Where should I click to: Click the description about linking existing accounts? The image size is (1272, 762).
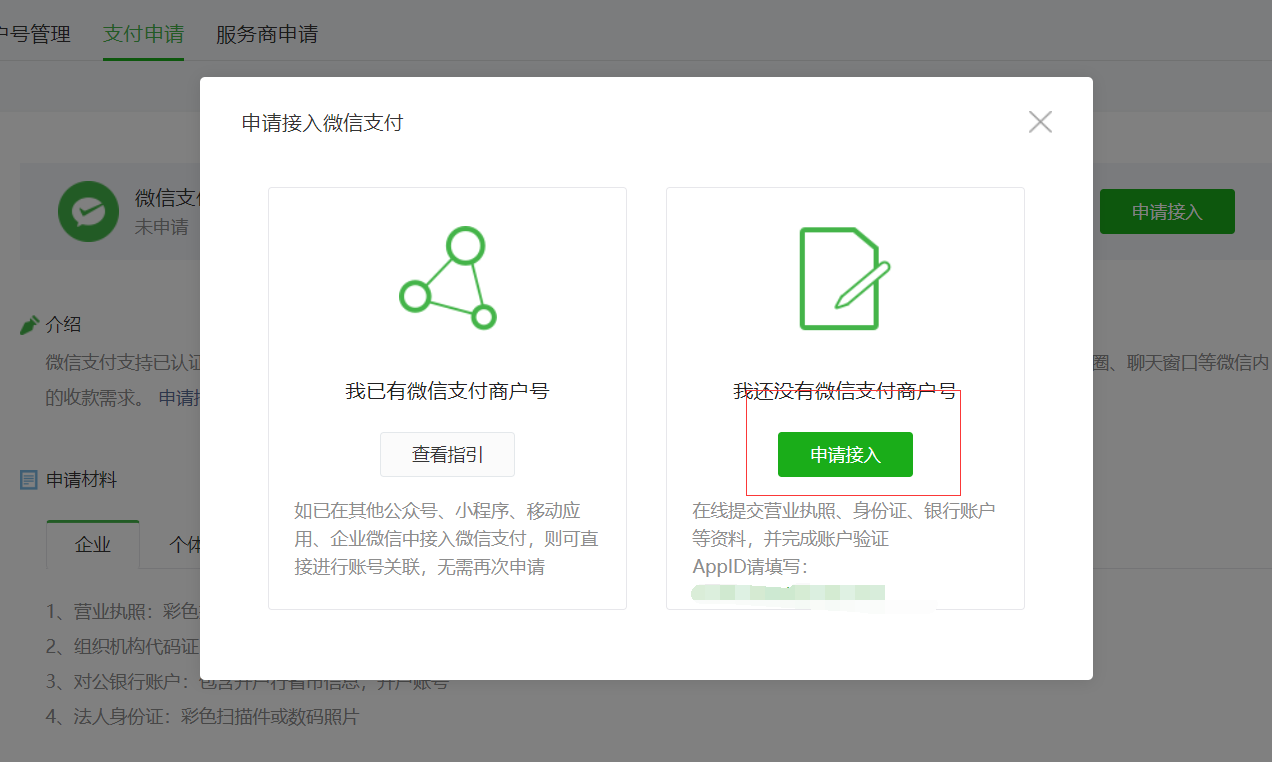click(x=447, y=539)
